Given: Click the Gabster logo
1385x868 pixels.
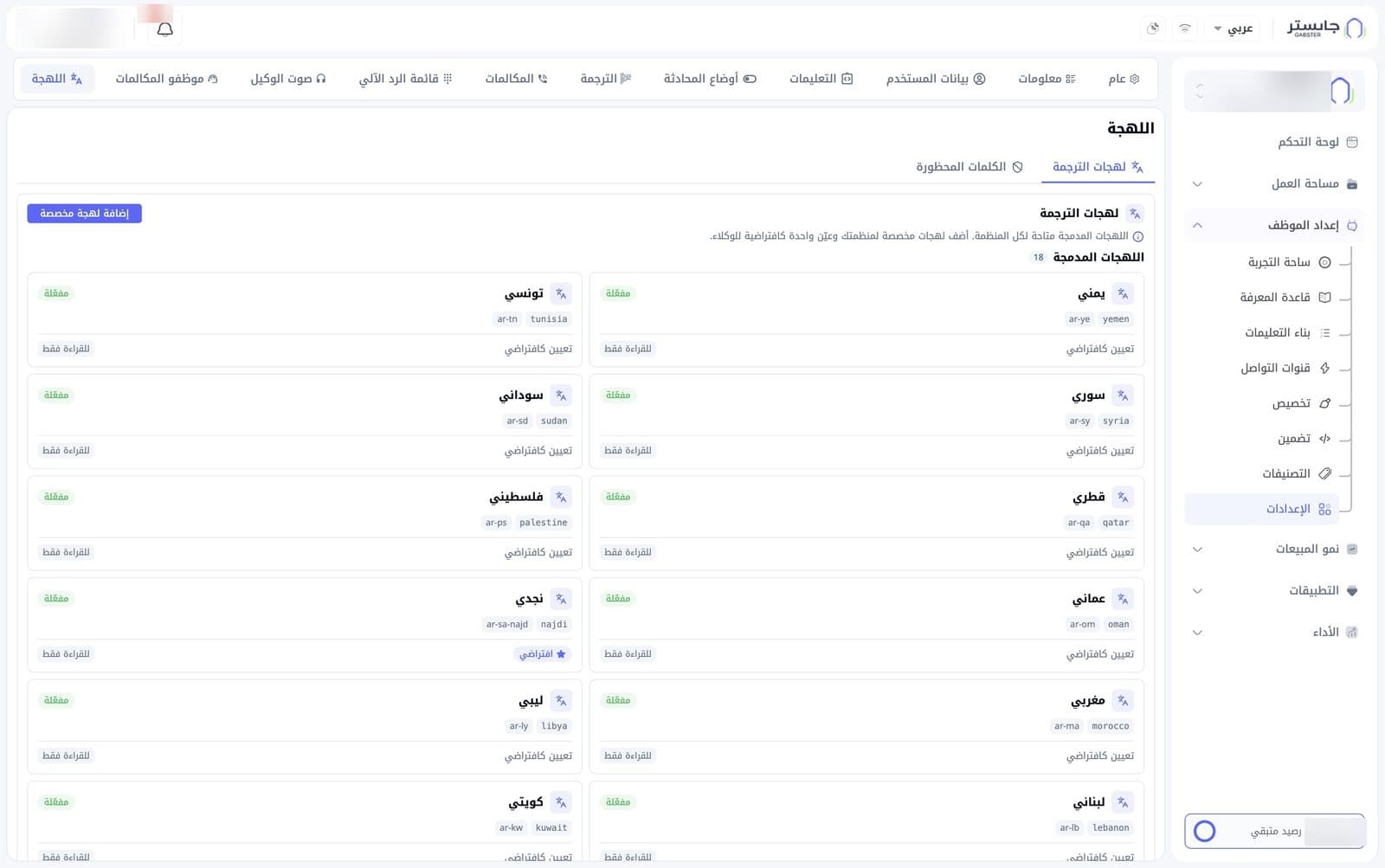Looking at the screenshot, I should coord(1326,28).
